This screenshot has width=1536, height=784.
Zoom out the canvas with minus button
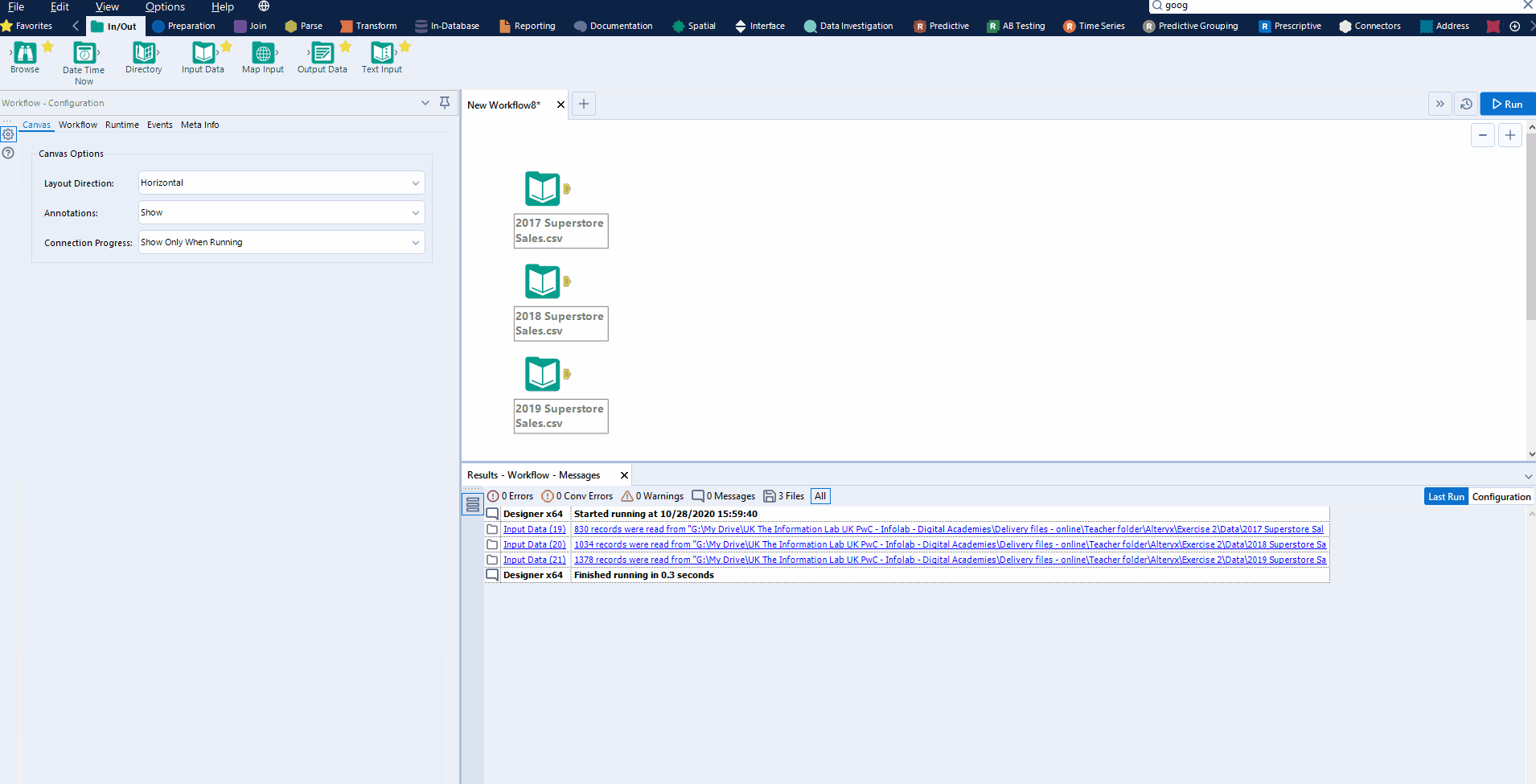pyautogui.click(x=1483, y=135)
